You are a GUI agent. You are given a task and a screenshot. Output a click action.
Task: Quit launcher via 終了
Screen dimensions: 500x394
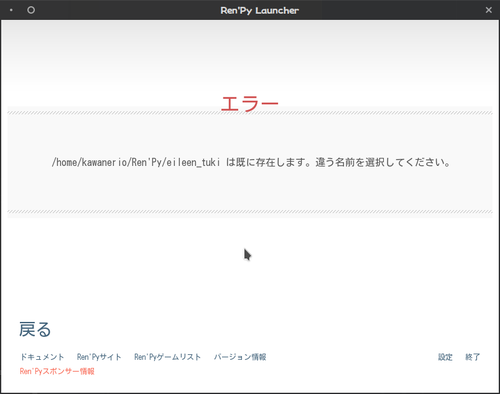click(x=472, y=357)
